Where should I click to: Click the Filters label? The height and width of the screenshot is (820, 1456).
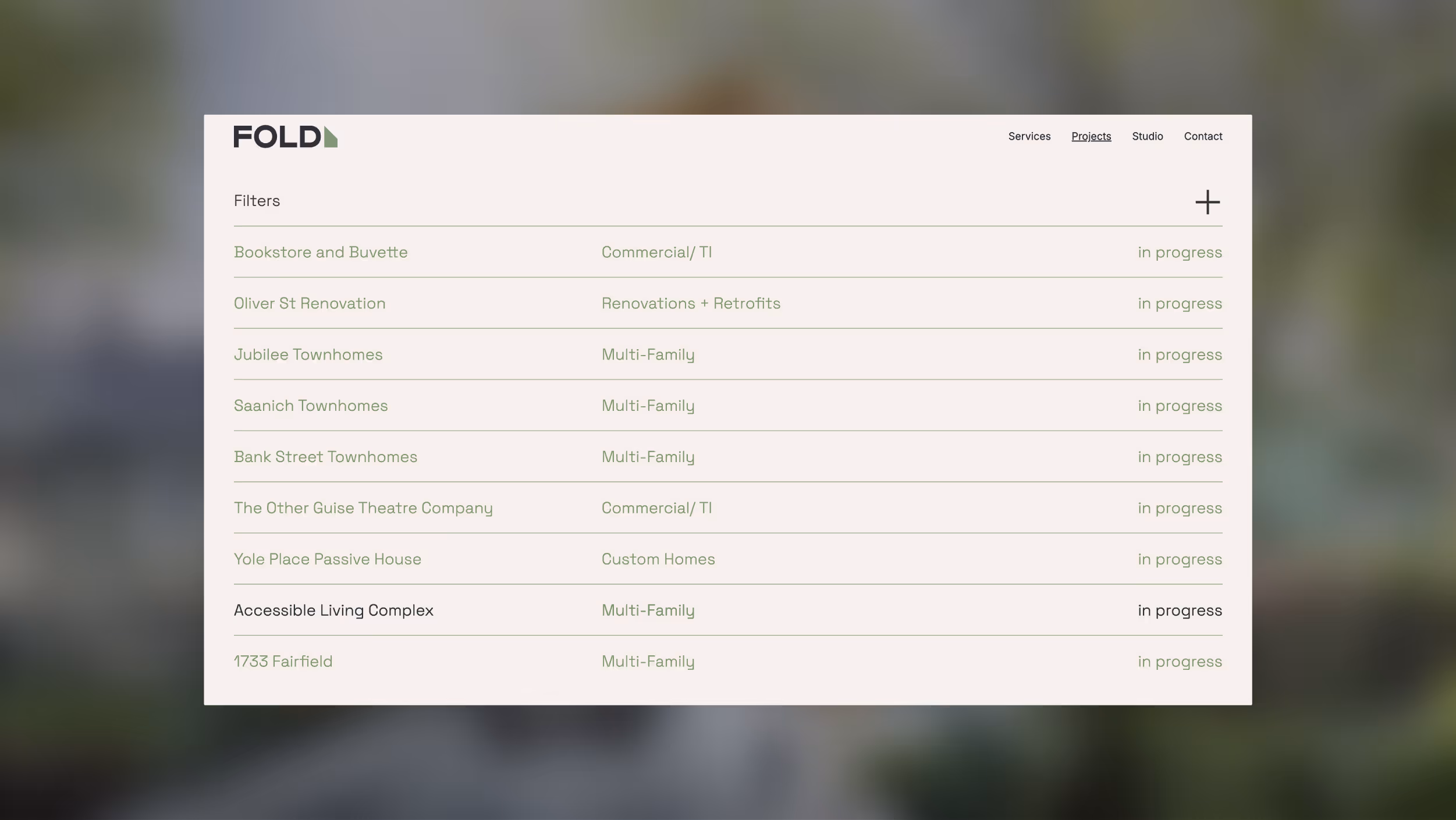[x=257, y=201]
